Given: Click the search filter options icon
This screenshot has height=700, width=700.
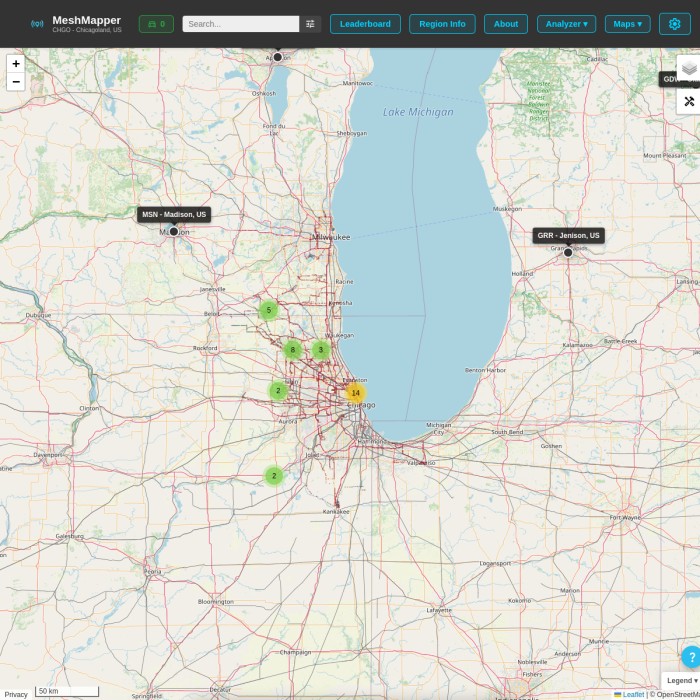Looking at the screenshot, I should pos(310,24).
